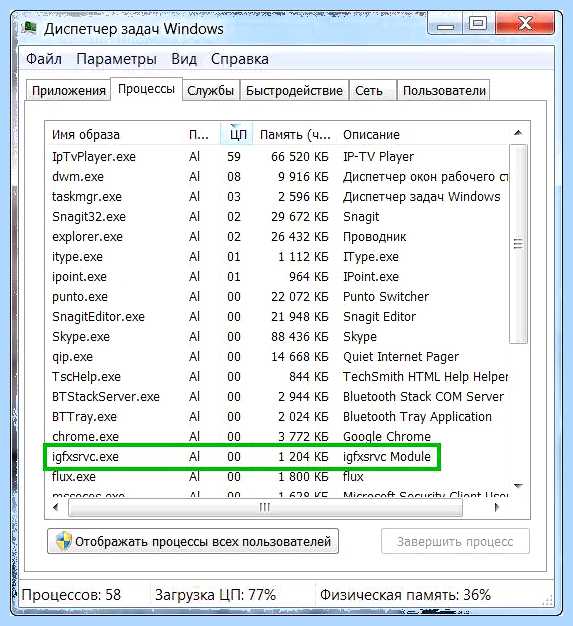Click the horizontal scrollbar right arrow

(497, 507)
